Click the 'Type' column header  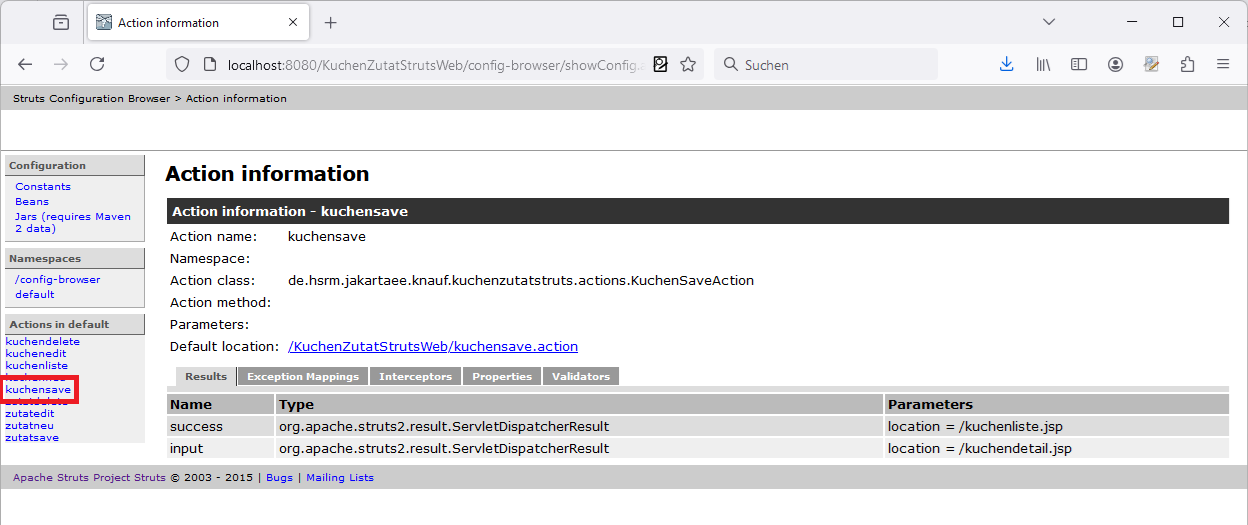(579, 404)
